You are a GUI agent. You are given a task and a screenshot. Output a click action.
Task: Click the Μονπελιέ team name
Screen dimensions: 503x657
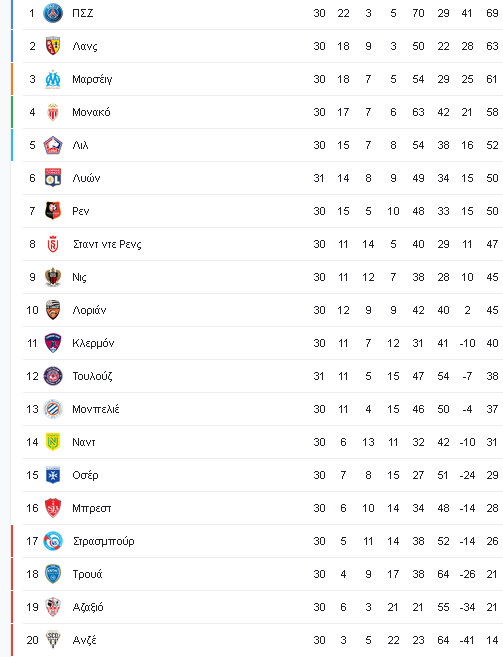coord(96,409)
